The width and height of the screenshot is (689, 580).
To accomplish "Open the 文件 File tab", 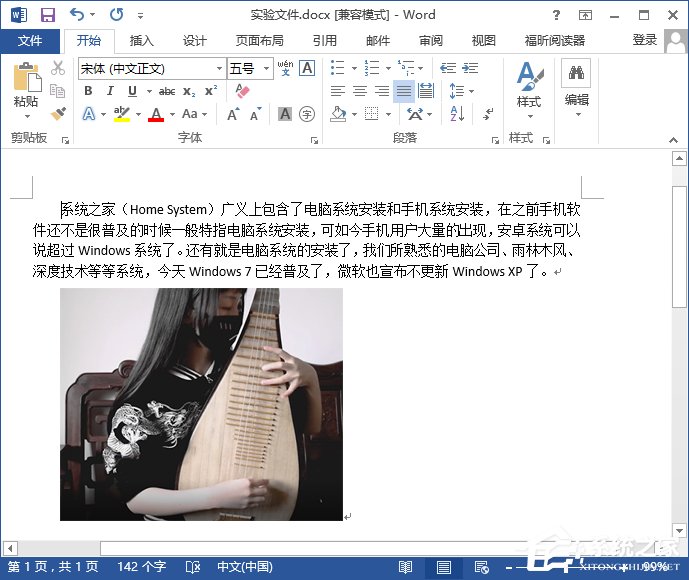I will point(30,41).
